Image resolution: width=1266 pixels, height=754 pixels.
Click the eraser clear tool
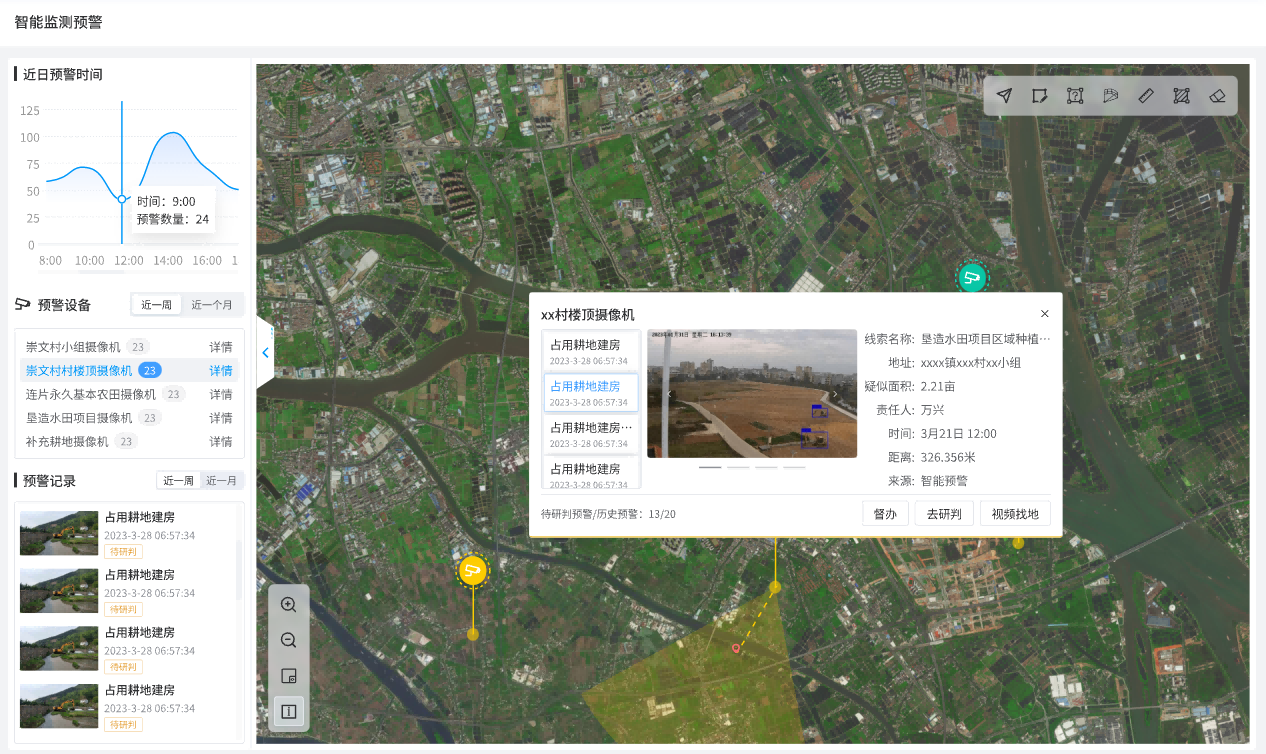click(x=1217, y=95)
